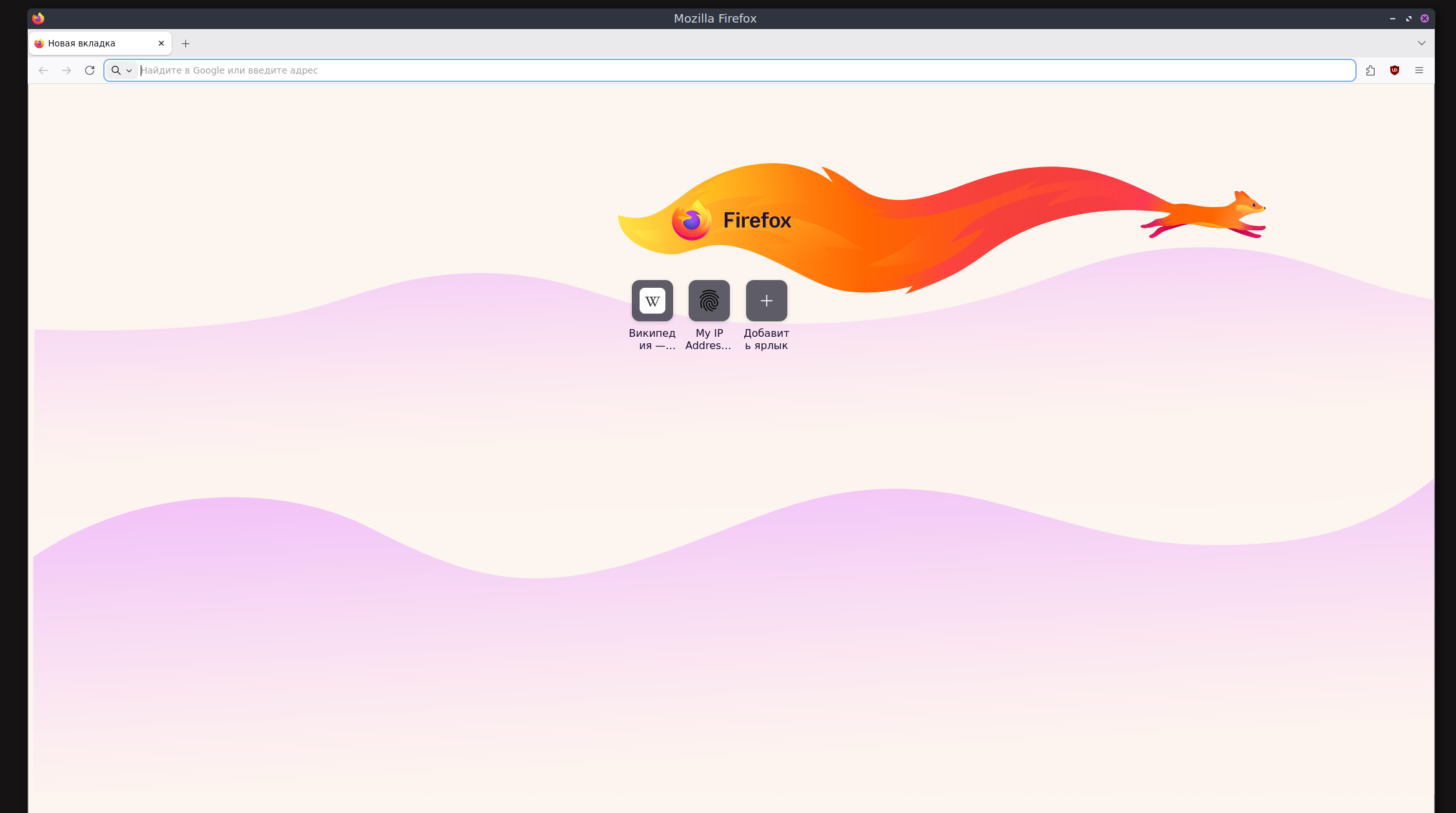
Task: Focus the Google search address bar
Action: [729, 70]
